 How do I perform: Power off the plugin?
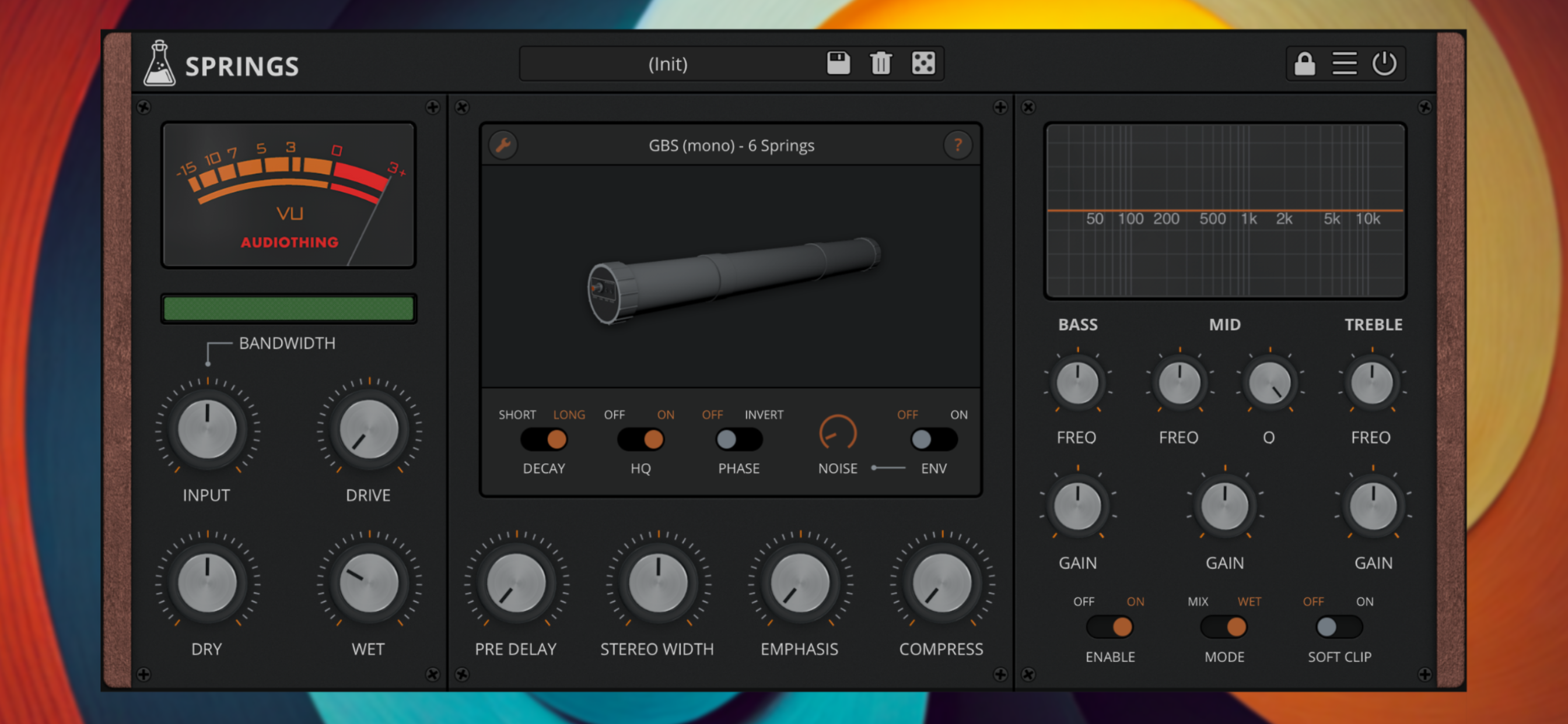pos(1385,64)
